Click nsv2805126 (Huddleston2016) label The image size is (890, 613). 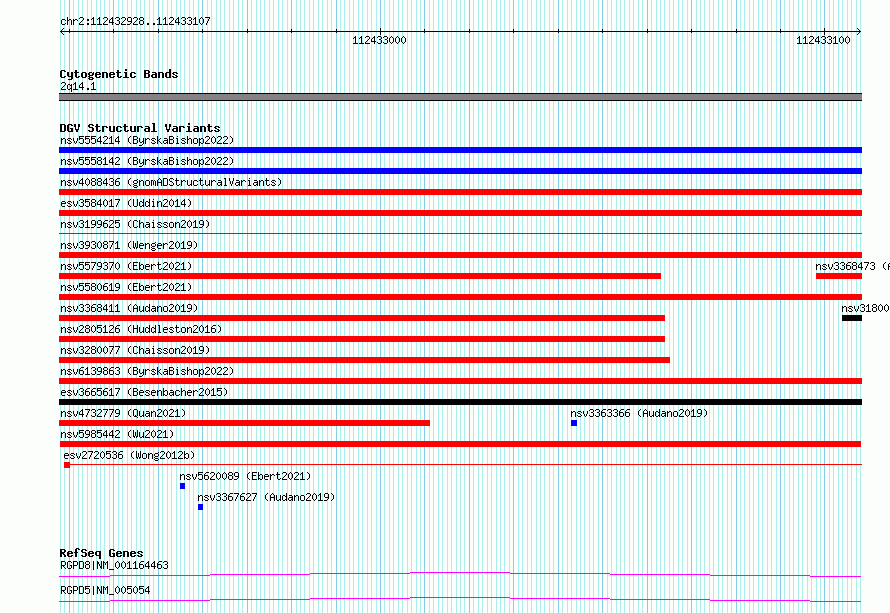pyautogui.click(x=141, y=329)
